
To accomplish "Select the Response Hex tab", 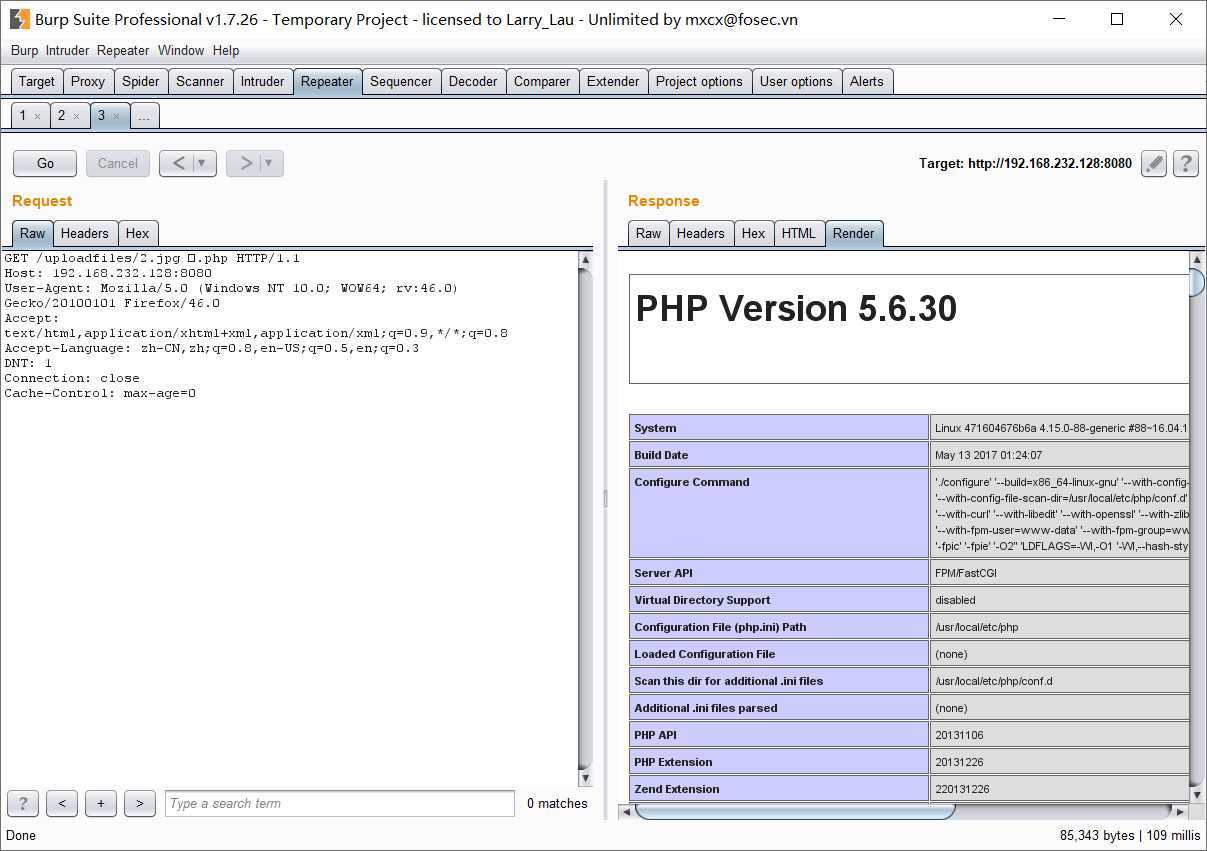I will (x=753, y=233).
